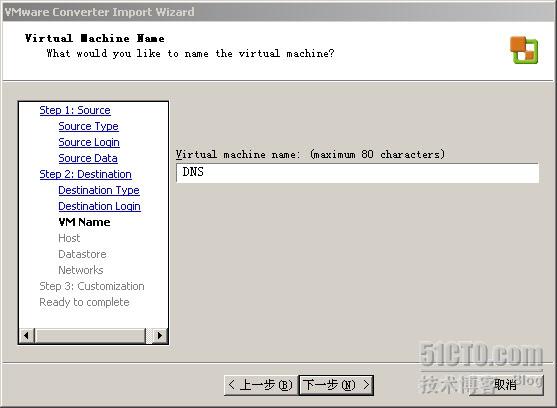Click the Virtual Machine Name heading
The width and height of the screenshot is (557, 408).
pyautogui.click(x=94, y=38)
